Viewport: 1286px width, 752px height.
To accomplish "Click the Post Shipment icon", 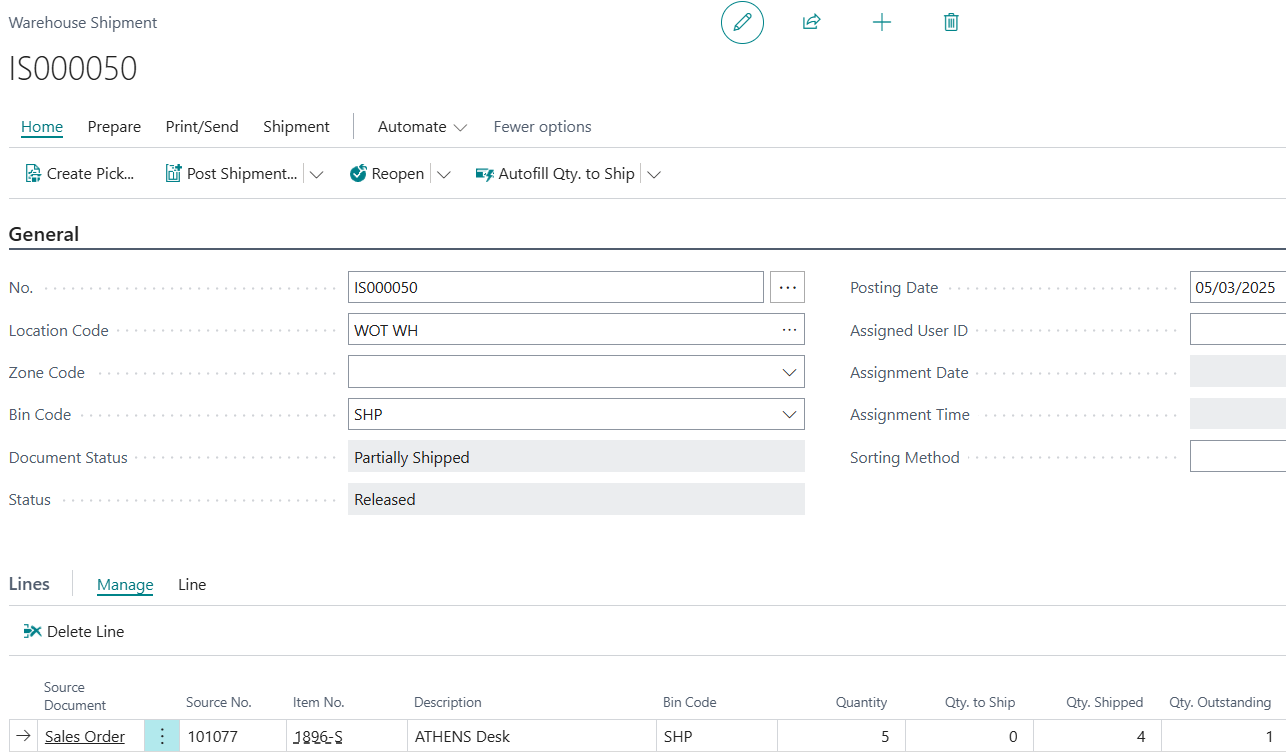I will (x=173, y=173).
